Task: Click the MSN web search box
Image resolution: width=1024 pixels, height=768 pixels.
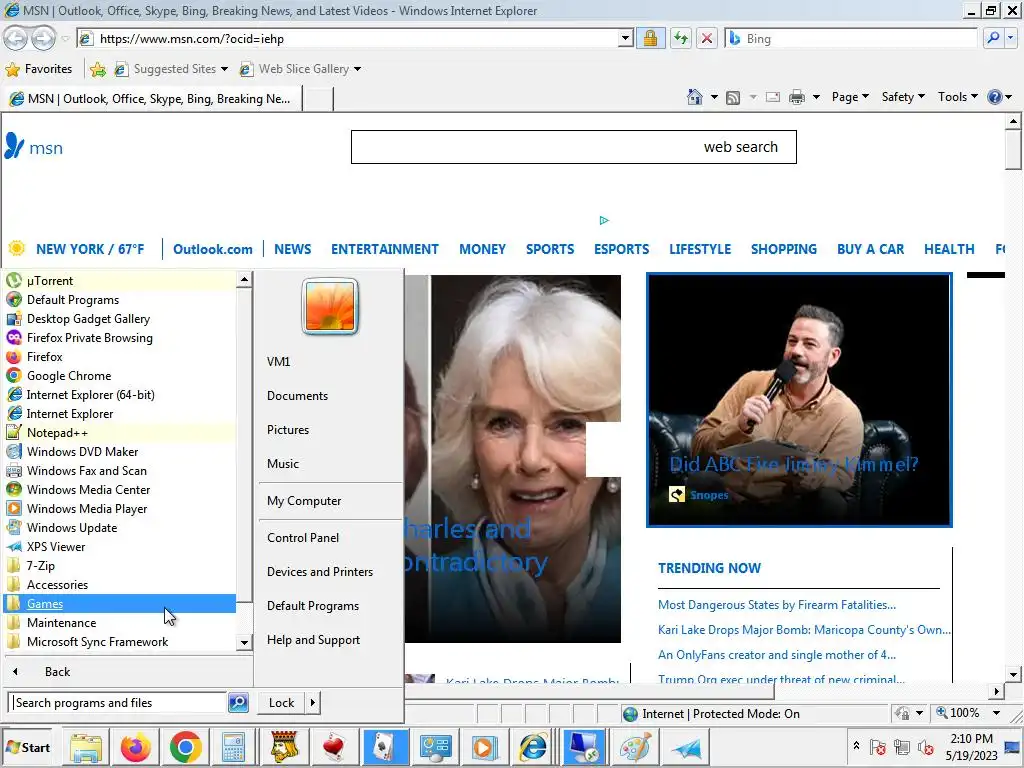Action: 573,147
